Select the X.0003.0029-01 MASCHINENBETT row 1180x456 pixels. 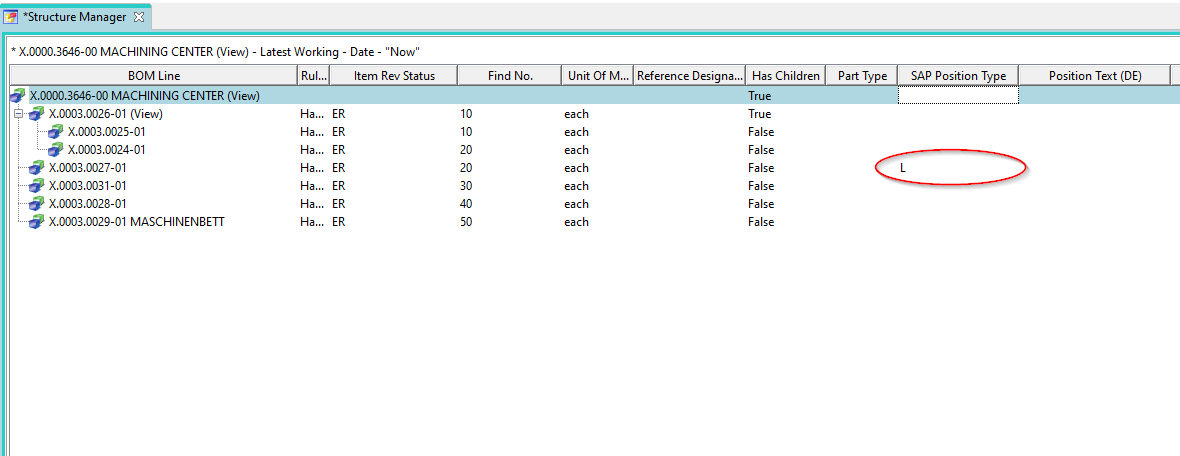pyautogui.click(x=136, y=222)
